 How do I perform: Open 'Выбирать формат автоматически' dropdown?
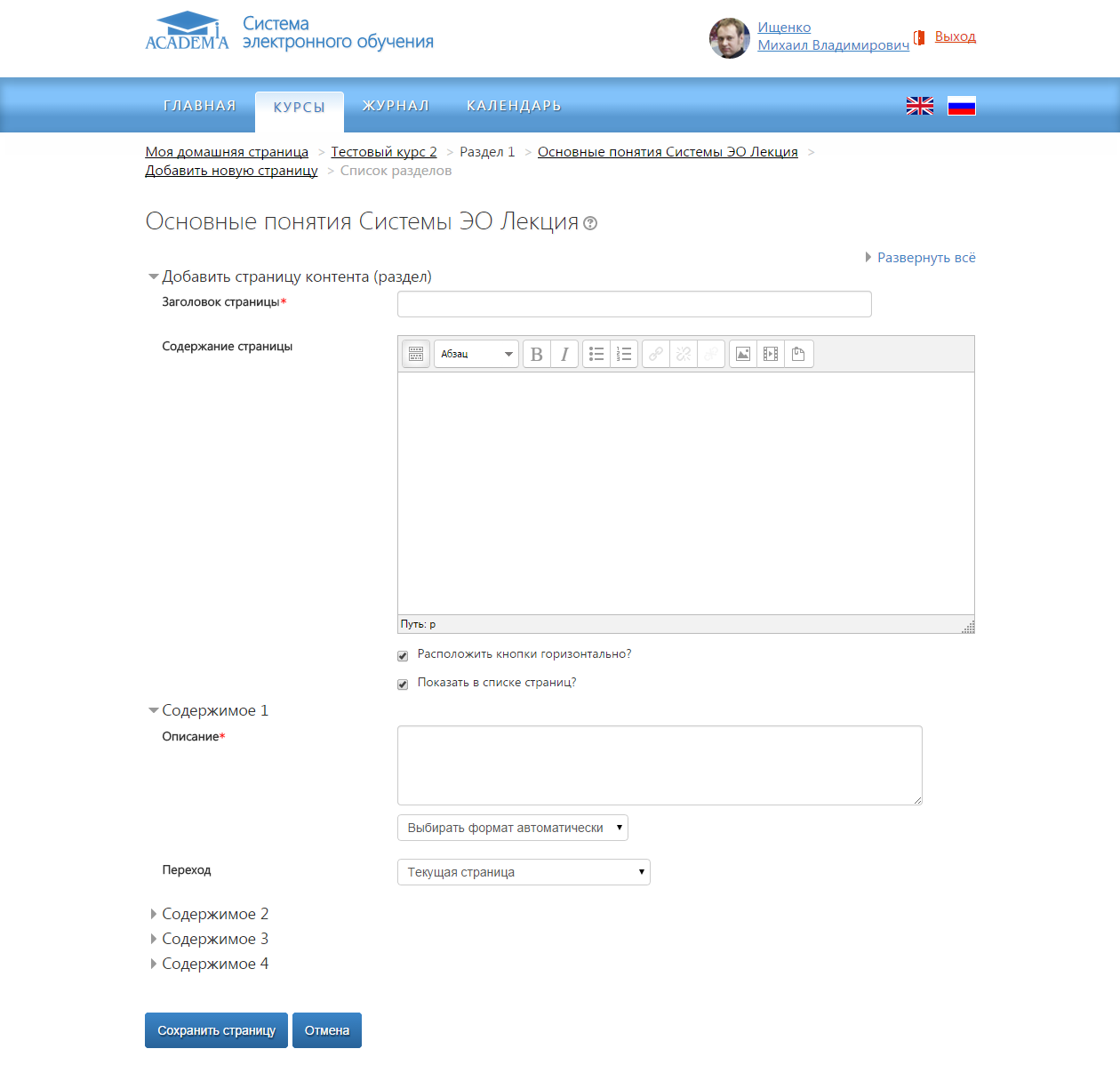click(513, 828)
